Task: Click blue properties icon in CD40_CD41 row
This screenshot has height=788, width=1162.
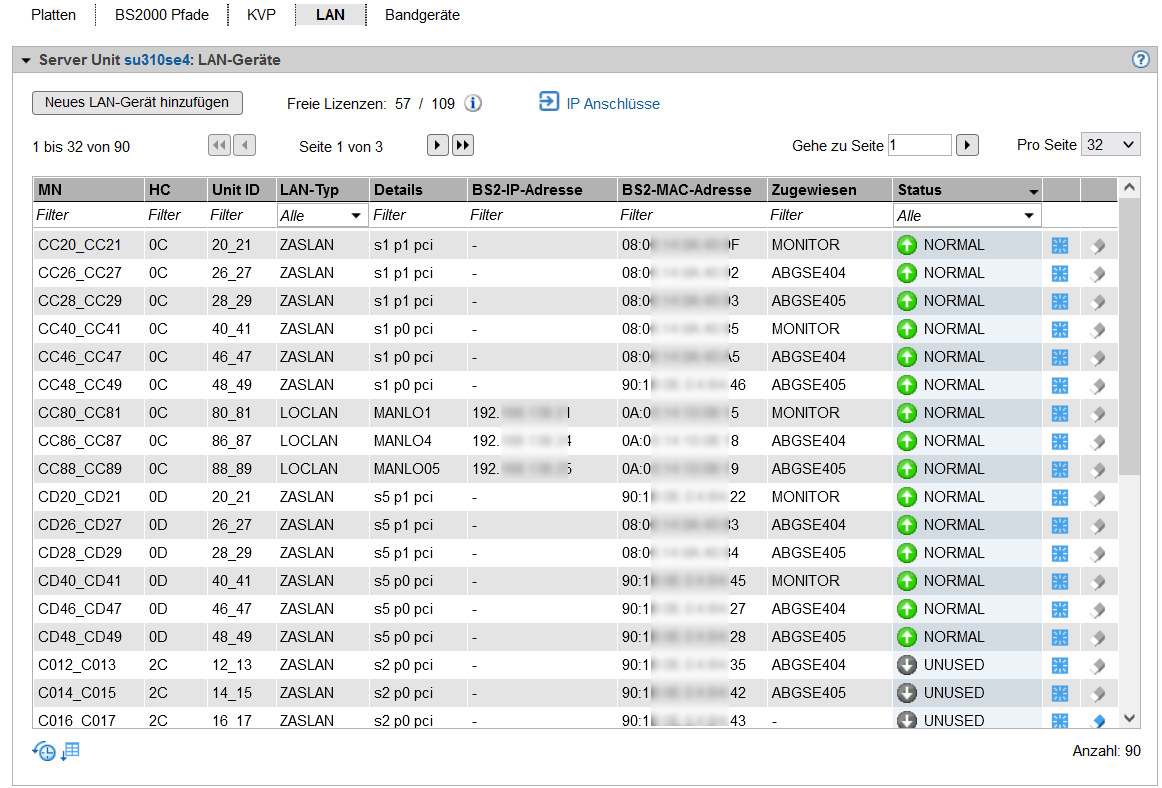Action: point(1060,581)
